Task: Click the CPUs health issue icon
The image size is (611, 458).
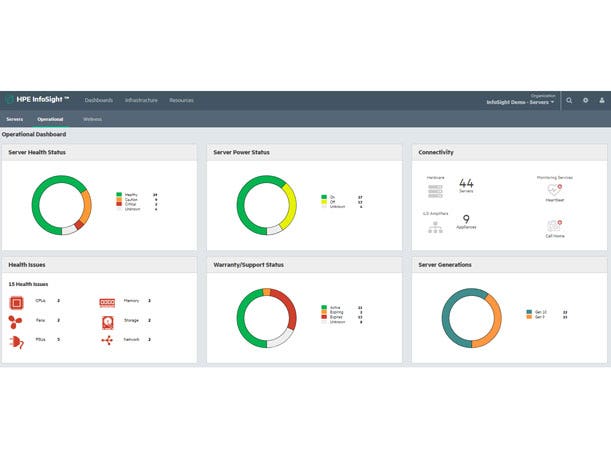Action: pos(16,300)
